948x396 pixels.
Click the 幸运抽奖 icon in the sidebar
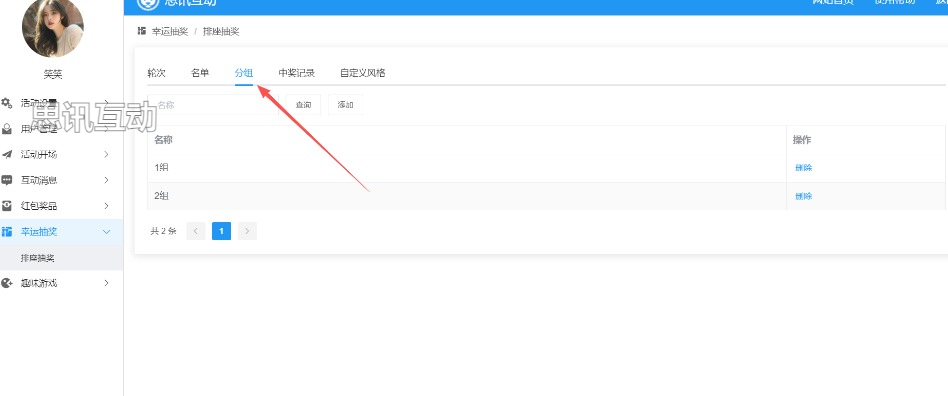(7, 232)
